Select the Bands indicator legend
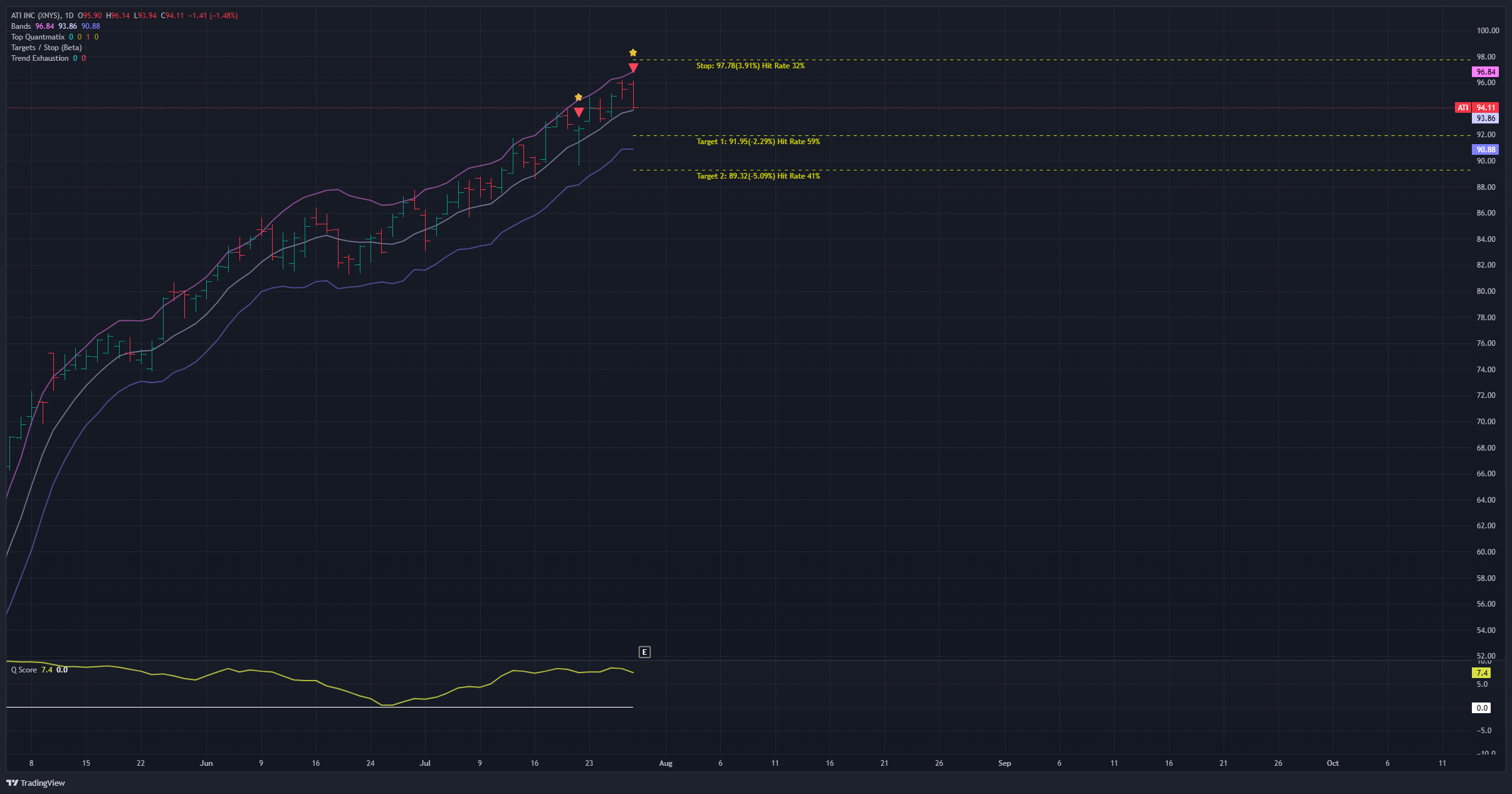Viewport: 1512px width, 794px height. 21,26
